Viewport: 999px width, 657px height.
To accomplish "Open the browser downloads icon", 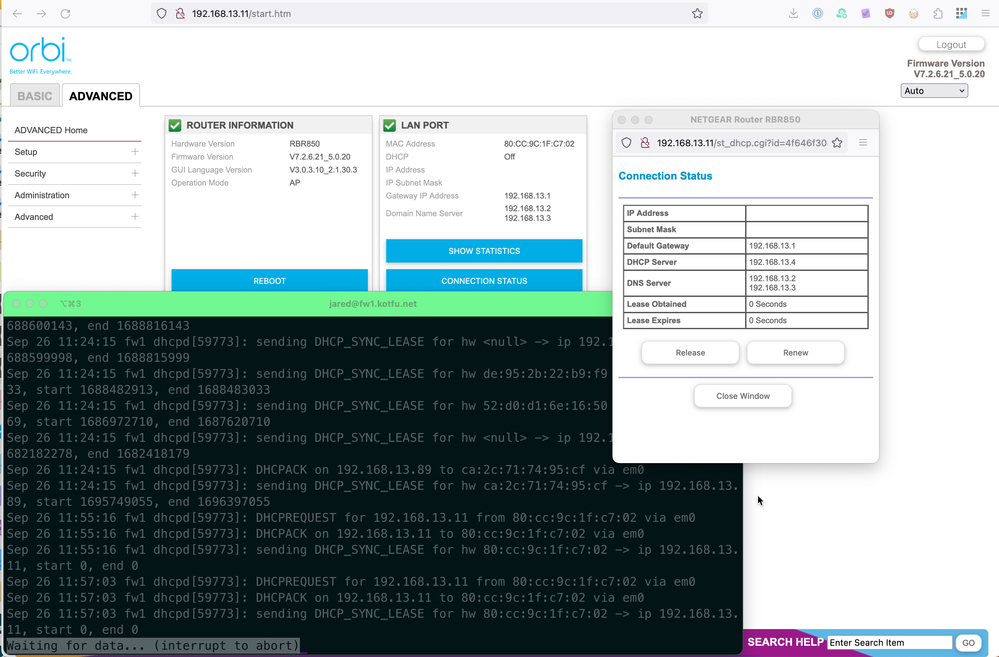I will (793, 14).
